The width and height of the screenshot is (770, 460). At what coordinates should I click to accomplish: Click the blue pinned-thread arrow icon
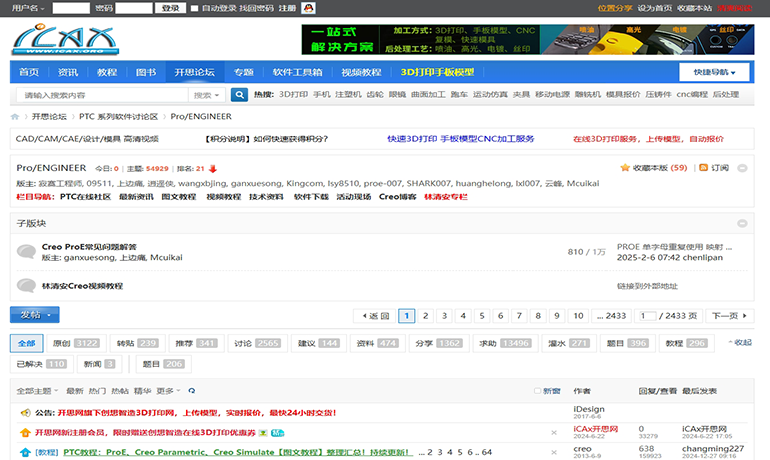point(25,452)
